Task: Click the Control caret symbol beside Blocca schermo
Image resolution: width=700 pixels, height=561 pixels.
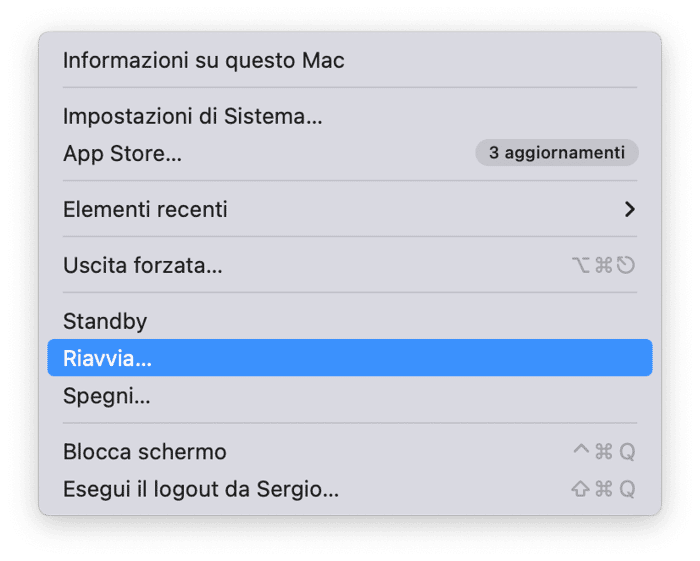Action: tap(581, 449)
